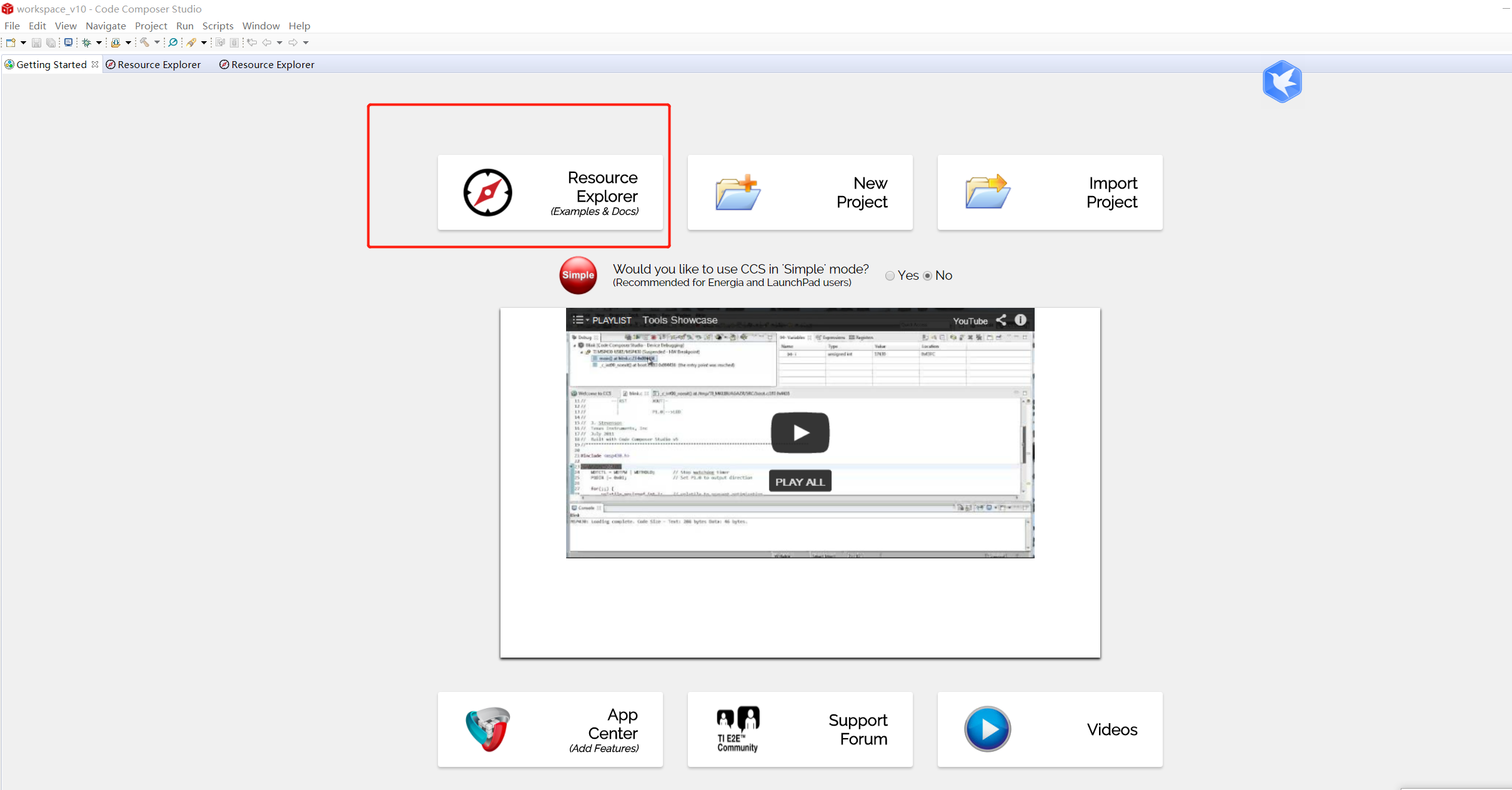Click the Back navigation arrow
This screenshot has height=790, width=1512.
pos(267,42)
